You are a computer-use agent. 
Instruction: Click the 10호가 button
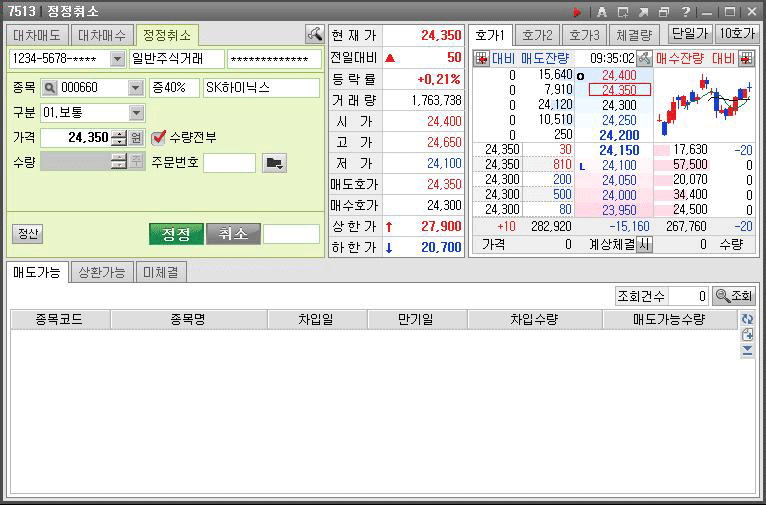tap(737, 34)
